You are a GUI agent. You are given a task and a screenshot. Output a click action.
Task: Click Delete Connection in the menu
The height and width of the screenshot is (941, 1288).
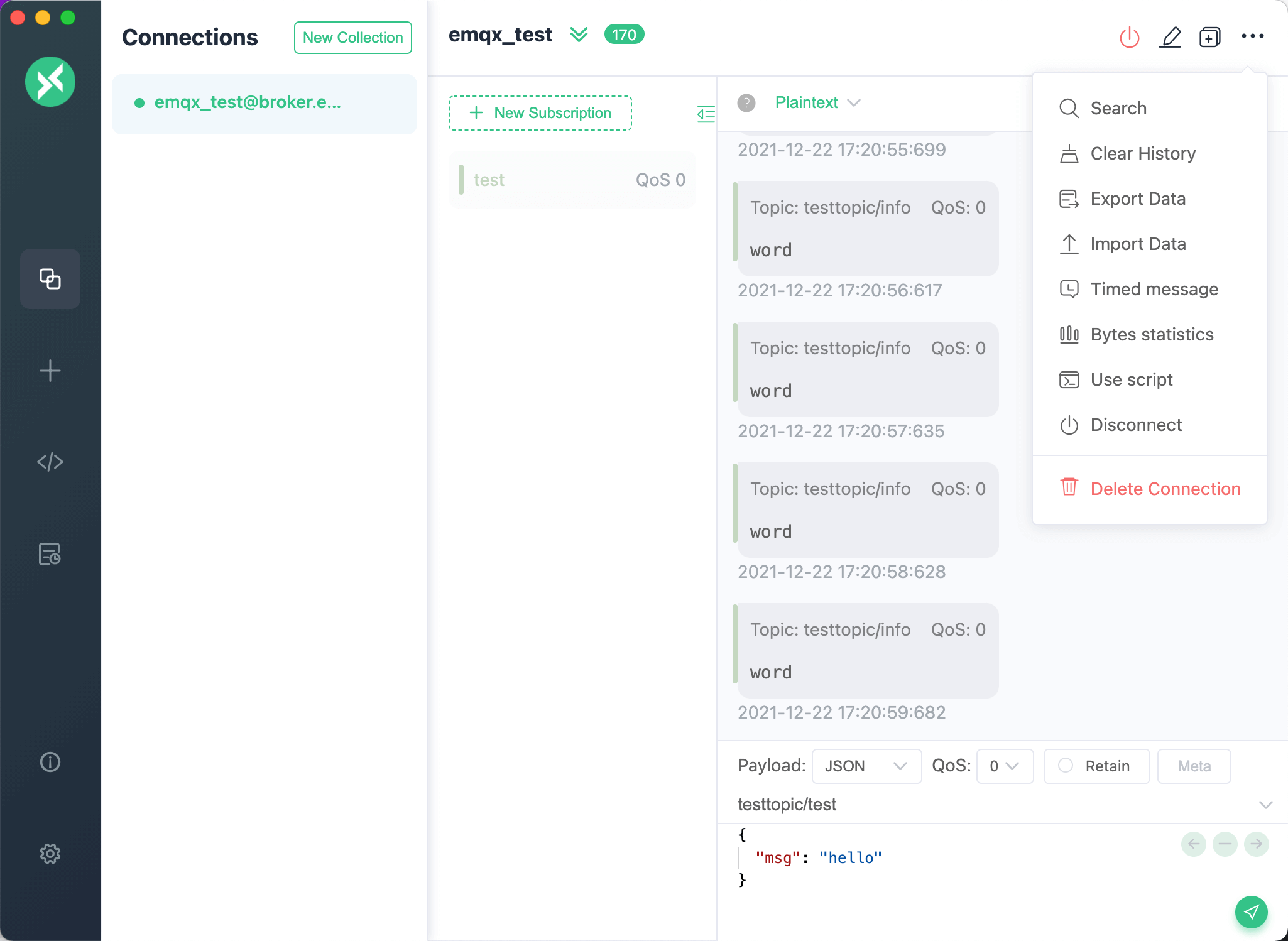pos(1165,489)
